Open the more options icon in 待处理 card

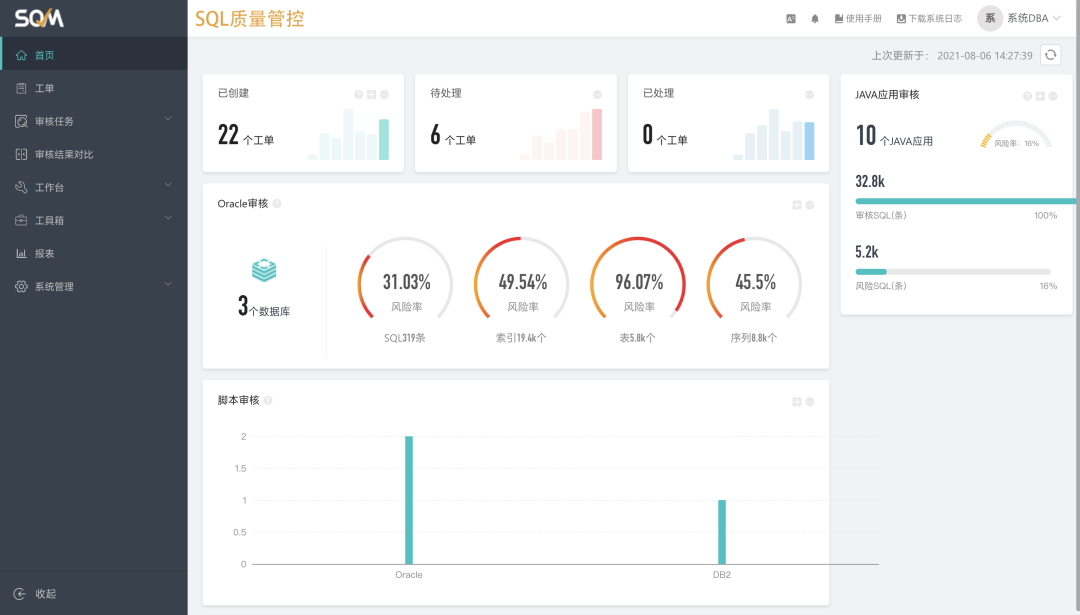(x=597, y=95)
